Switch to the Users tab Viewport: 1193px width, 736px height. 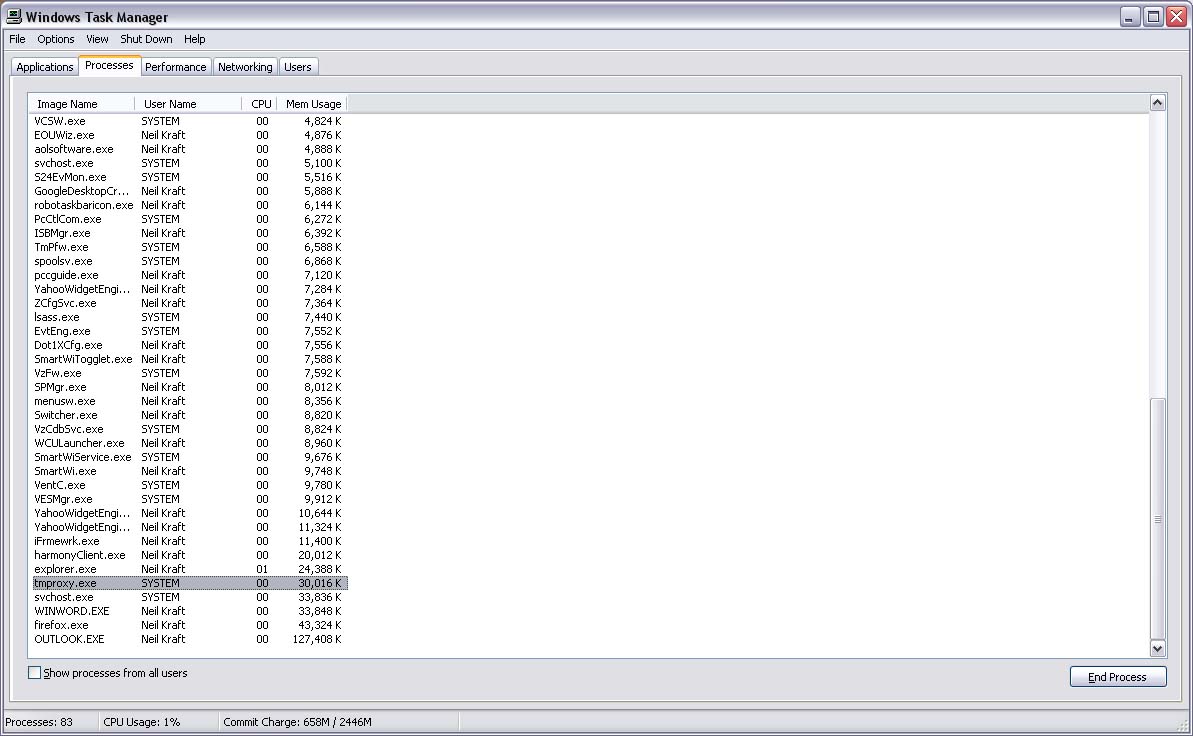[297, 67]
